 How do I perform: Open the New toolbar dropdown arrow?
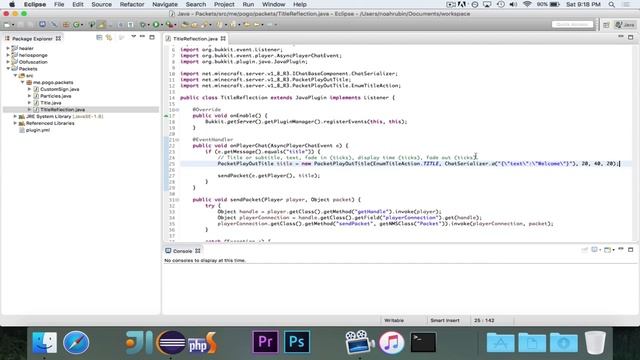[13, 25]
